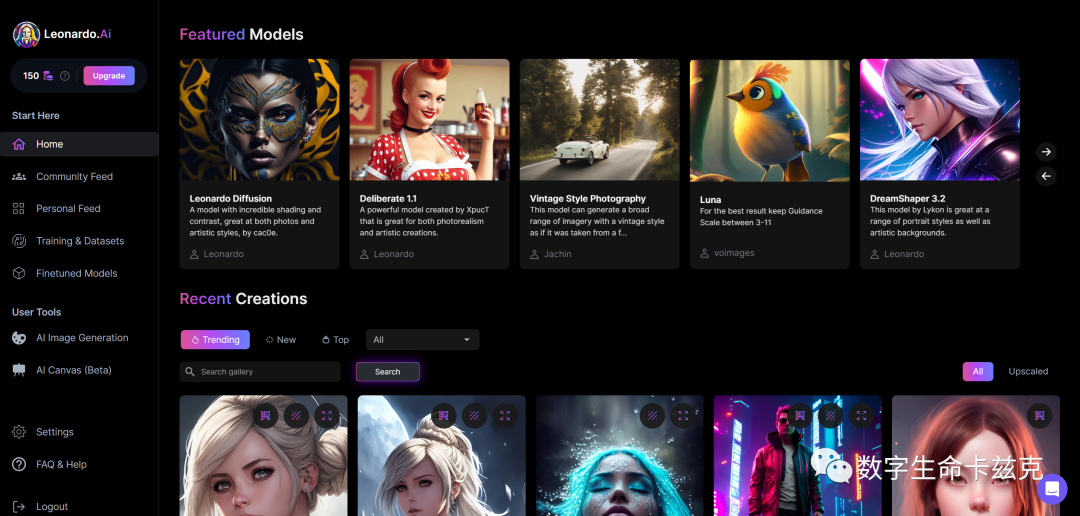Viewport: 1080px width, 516px height.
Task: Click the FAQ & Help question icon
Action: point(19,464)
